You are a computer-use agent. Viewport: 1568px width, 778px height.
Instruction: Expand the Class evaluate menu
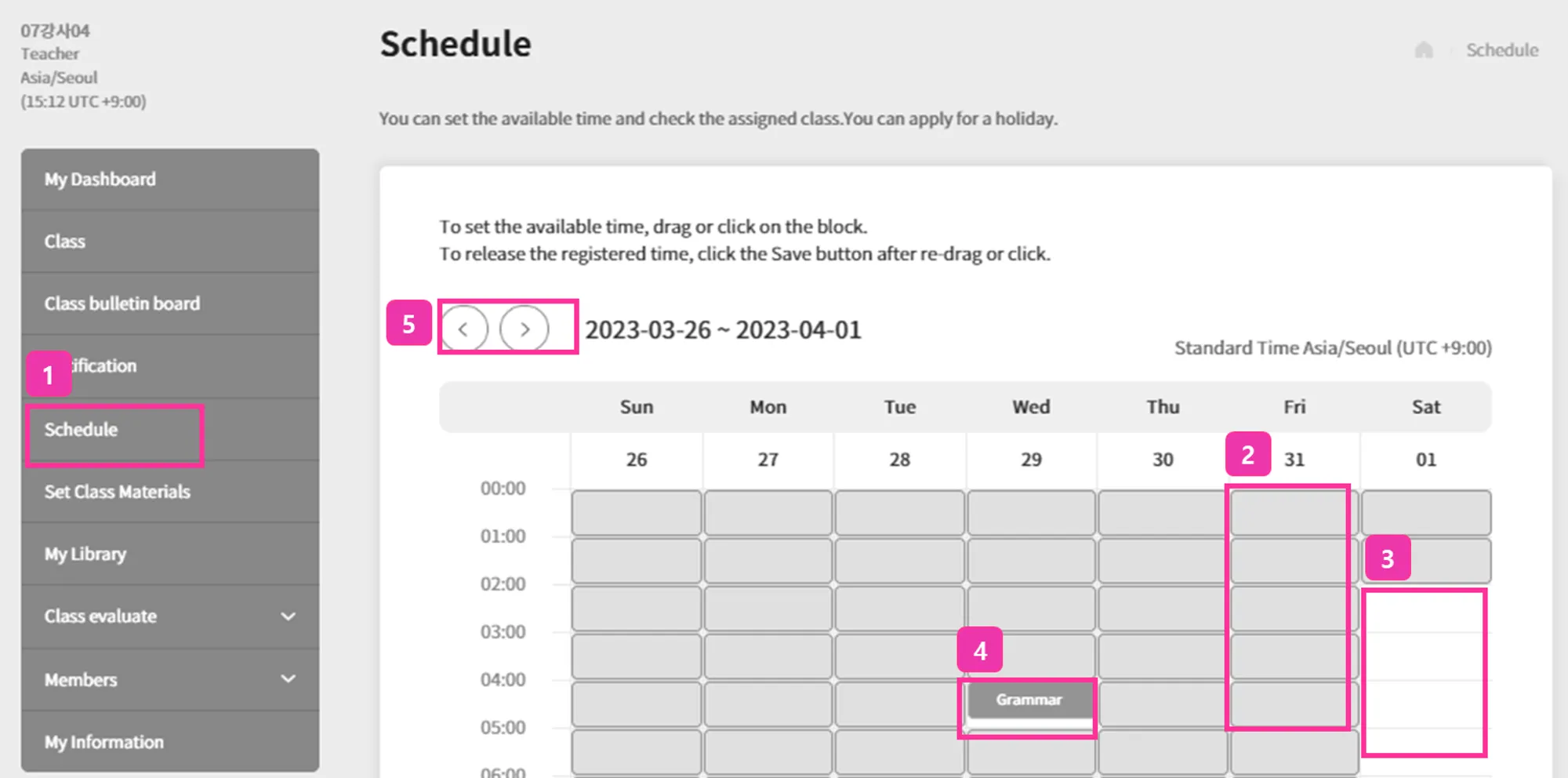(288, 616)
